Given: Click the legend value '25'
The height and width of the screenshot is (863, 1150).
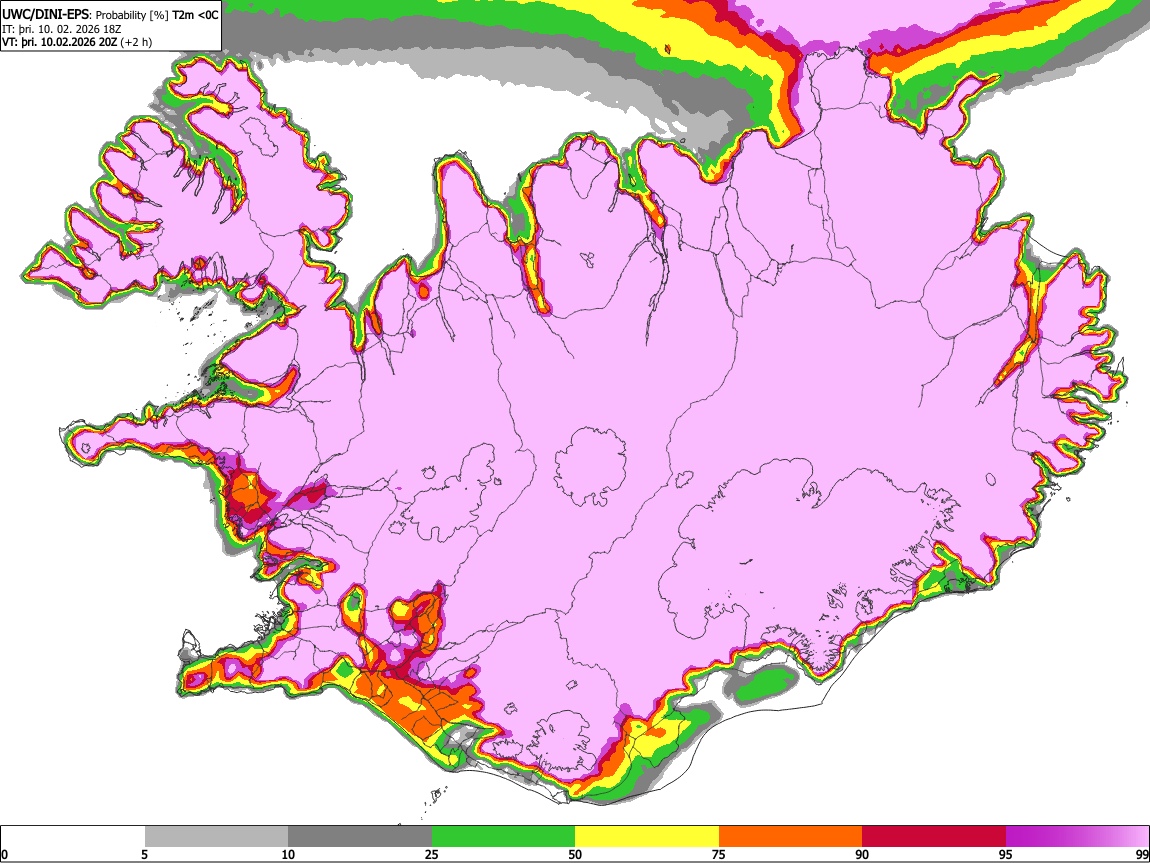Looking at the screenshot, I should click(432, 855).
